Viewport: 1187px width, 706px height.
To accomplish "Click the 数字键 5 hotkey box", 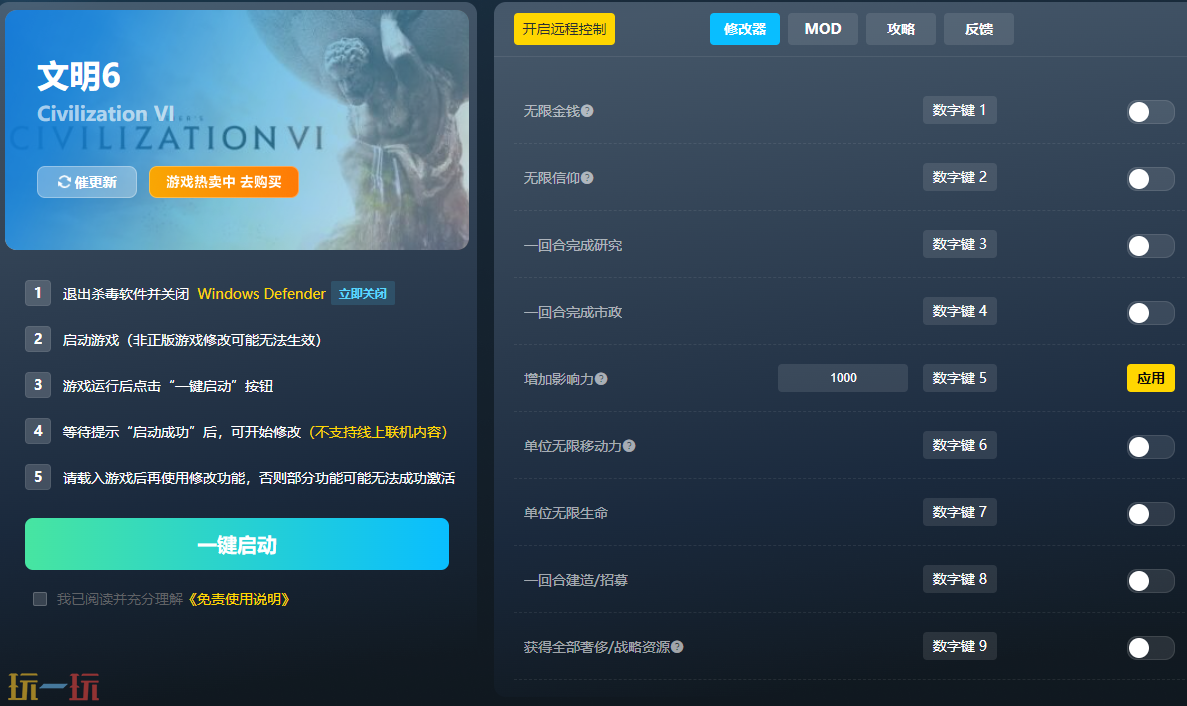I will [x=959, y=378].
